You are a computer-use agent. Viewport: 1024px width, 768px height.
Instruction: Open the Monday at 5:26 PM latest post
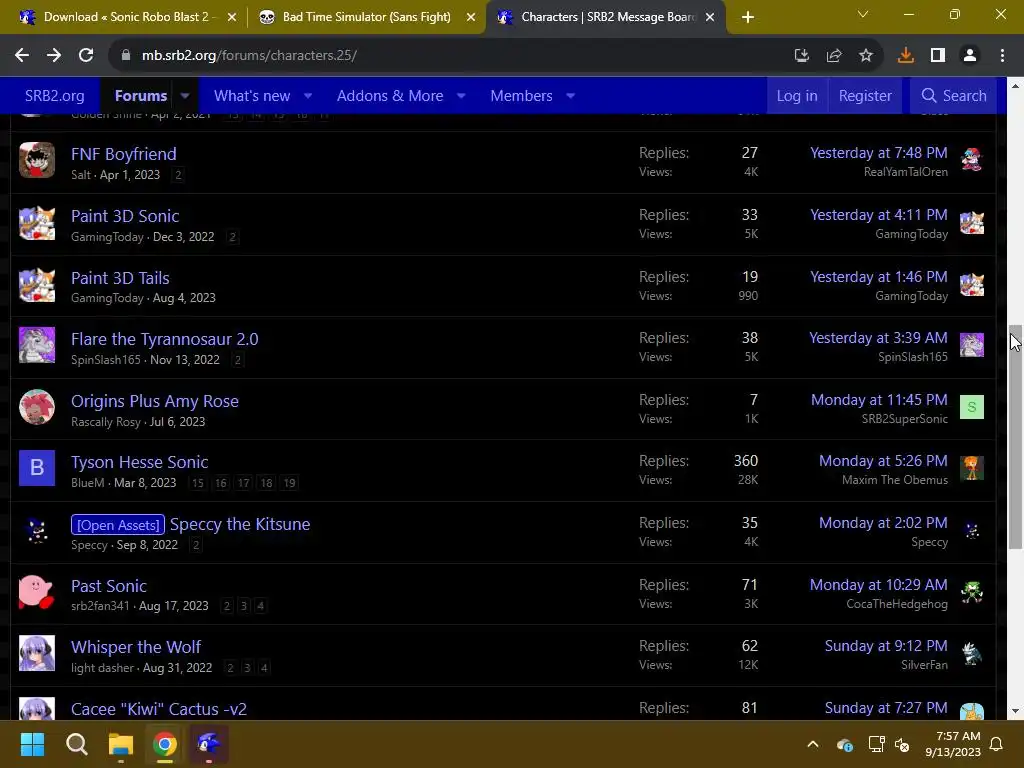tap(883, 461)
